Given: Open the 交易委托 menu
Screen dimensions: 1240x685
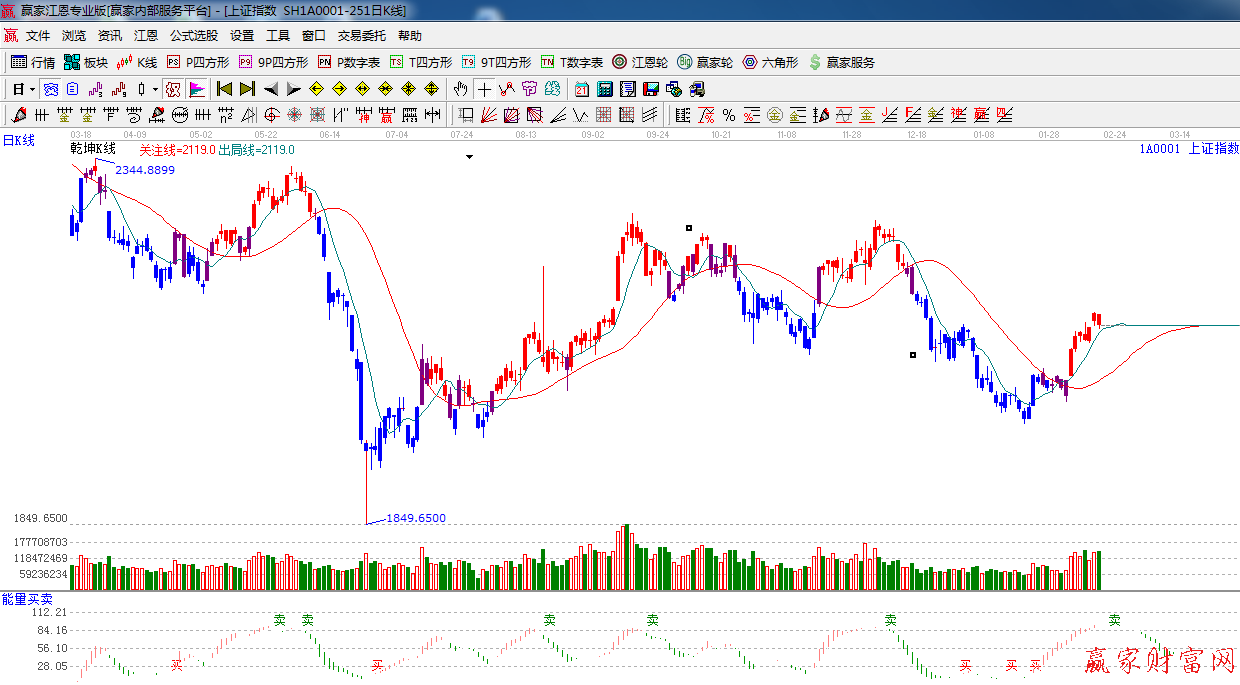Looking at the screenshot, I should pyautogui.click(x=361, y=35).
